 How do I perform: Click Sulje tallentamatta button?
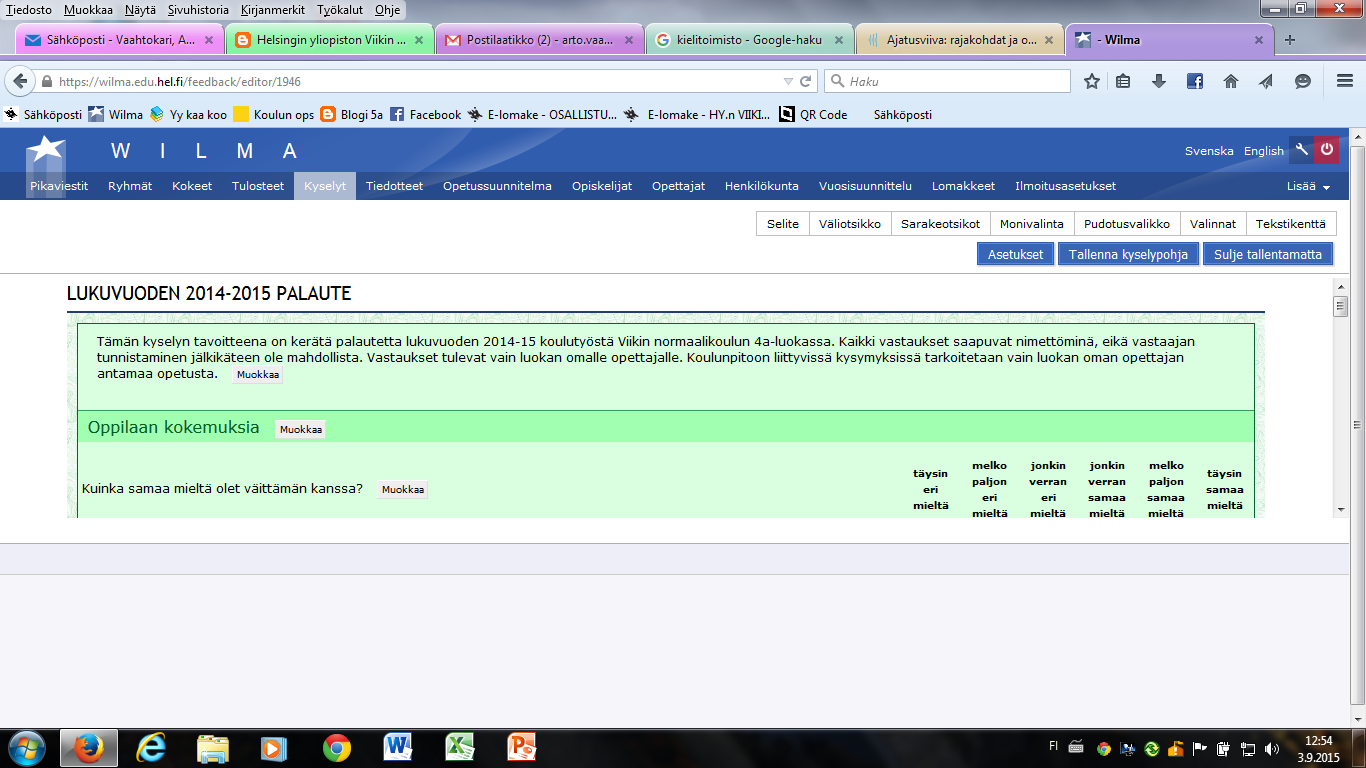click(x=1268, y=254)
